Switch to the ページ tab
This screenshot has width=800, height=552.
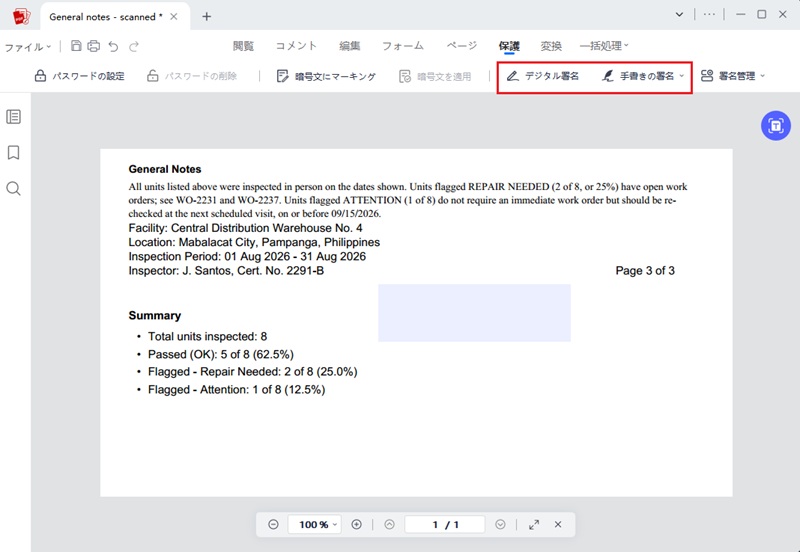coord(462,46)
